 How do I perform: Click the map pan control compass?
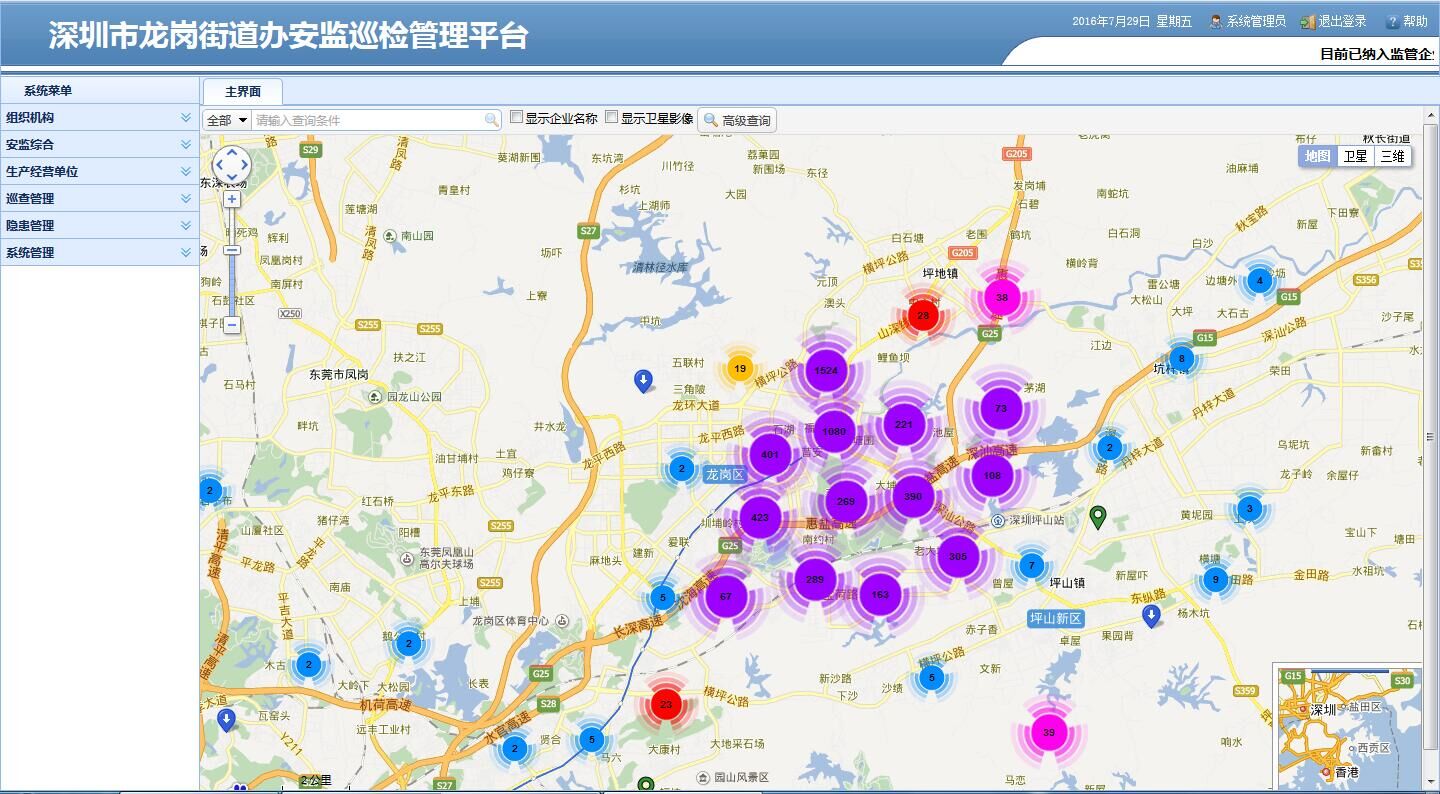coord(232,165)
